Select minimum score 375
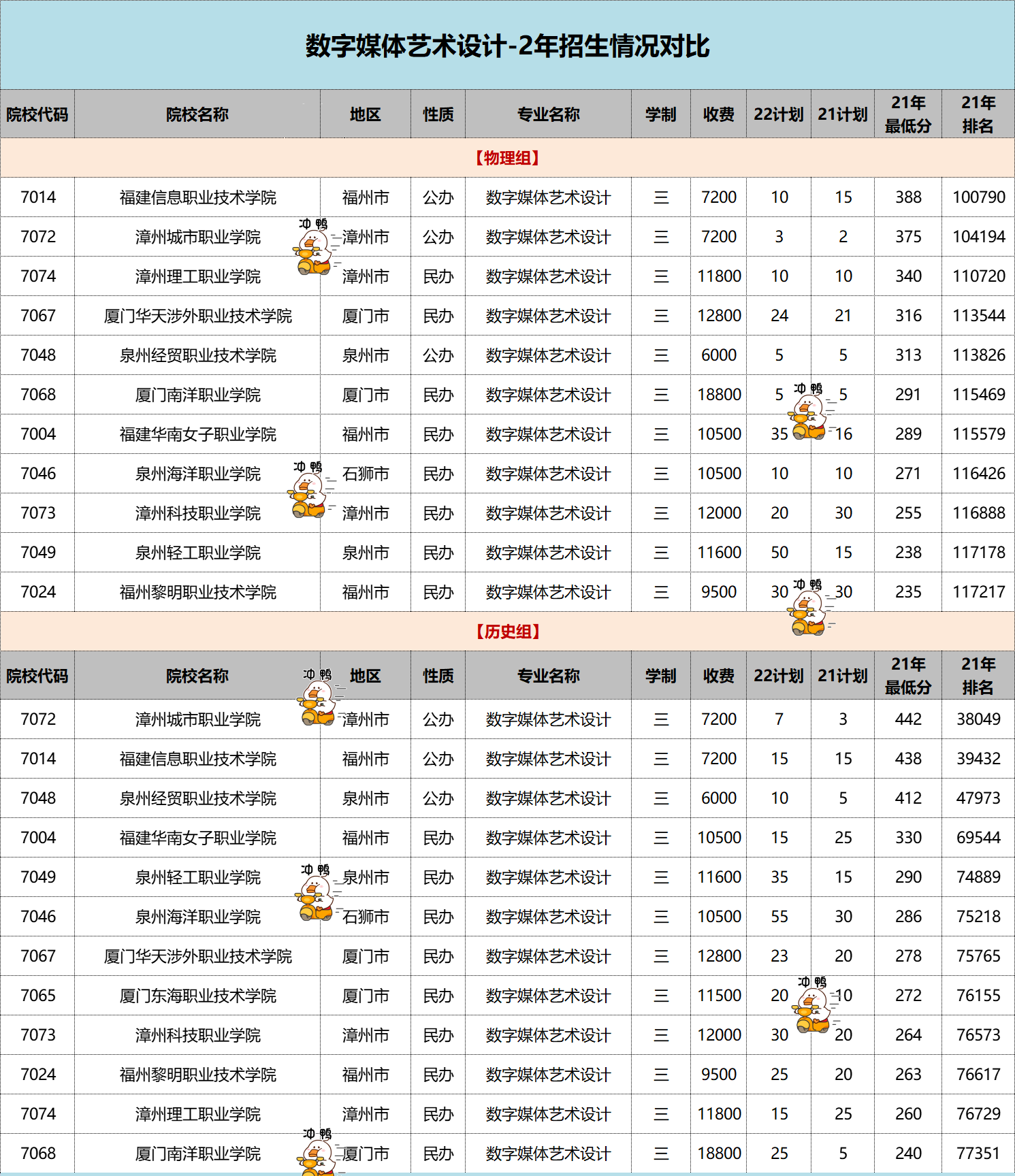1015x1176 pixels. click(908, 237)
